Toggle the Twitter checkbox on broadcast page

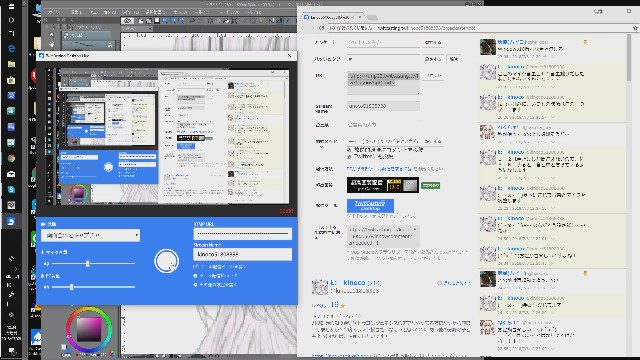coord(349,156)
